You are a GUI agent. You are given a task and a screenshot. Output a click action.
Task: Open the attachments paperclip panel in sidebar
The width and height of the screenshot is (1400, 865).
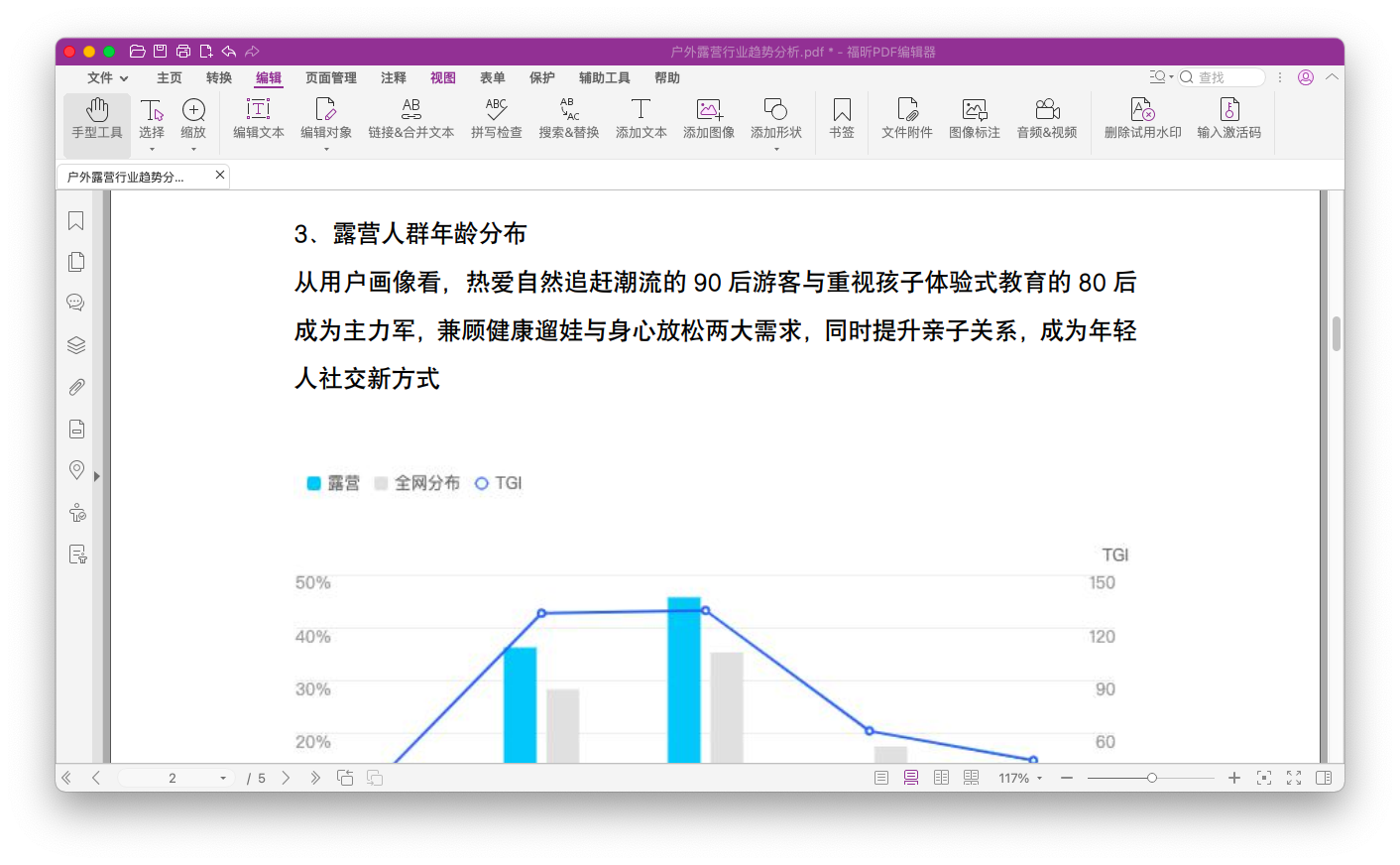click(76, 387)
